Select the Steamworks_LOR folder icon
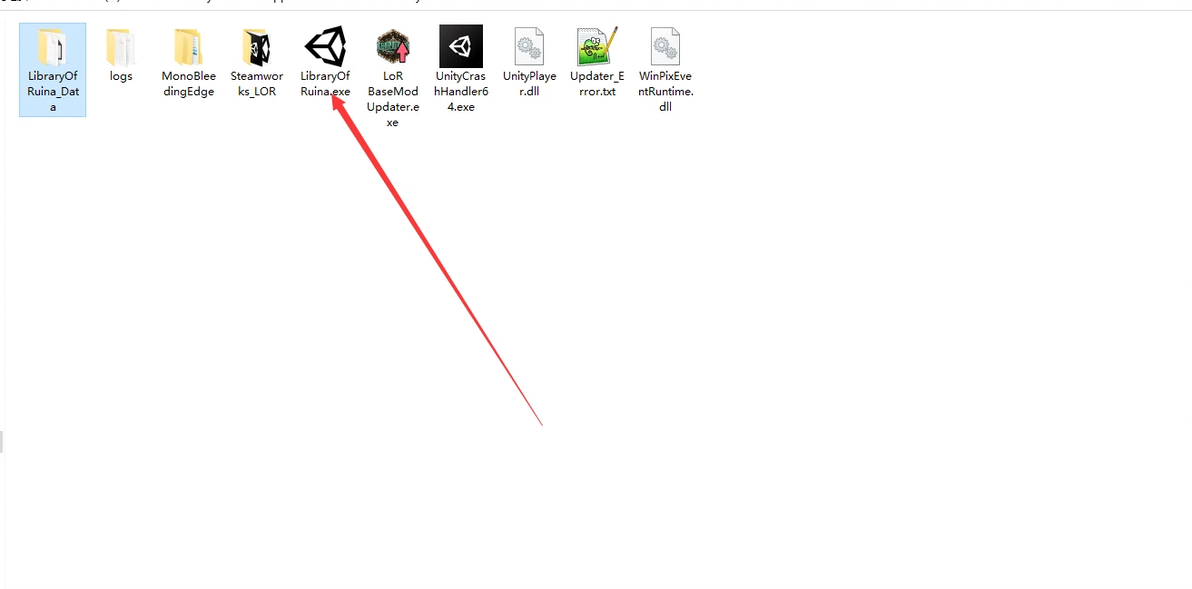Image resolution: width=1192 pixels, height=589 pixels. click(x=257, y=47)
